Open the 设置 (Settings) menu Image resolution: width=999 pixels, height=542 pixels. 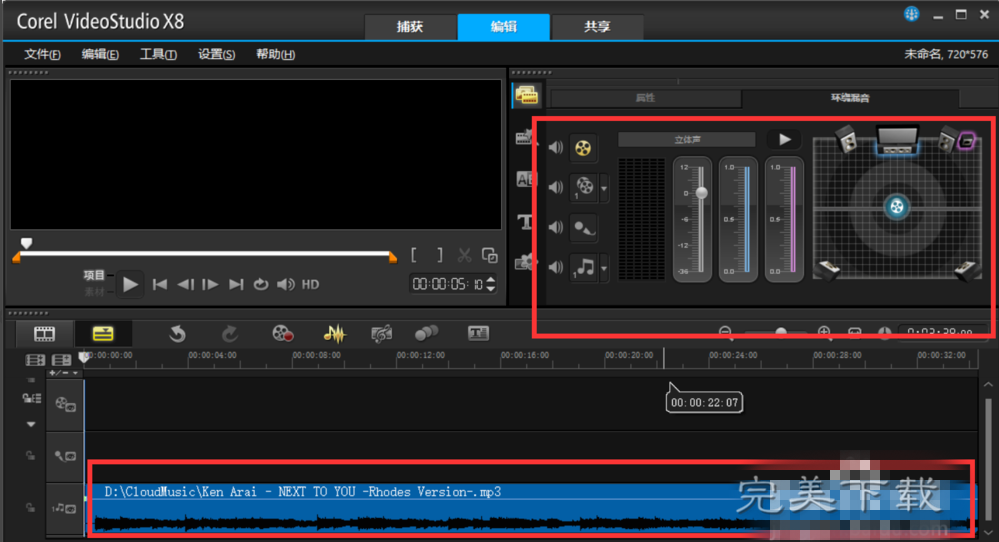[217, 54]
